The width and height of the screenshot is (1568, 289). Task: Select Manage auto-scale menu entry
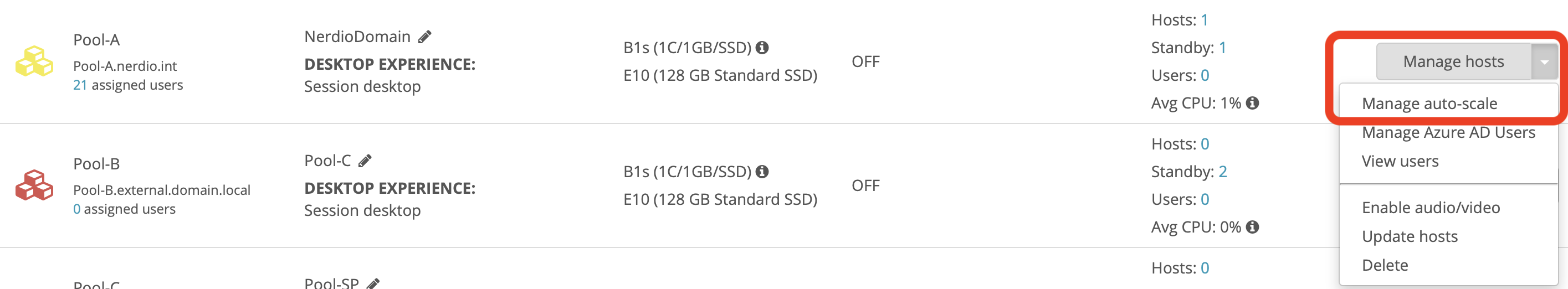click(1429, 104)
